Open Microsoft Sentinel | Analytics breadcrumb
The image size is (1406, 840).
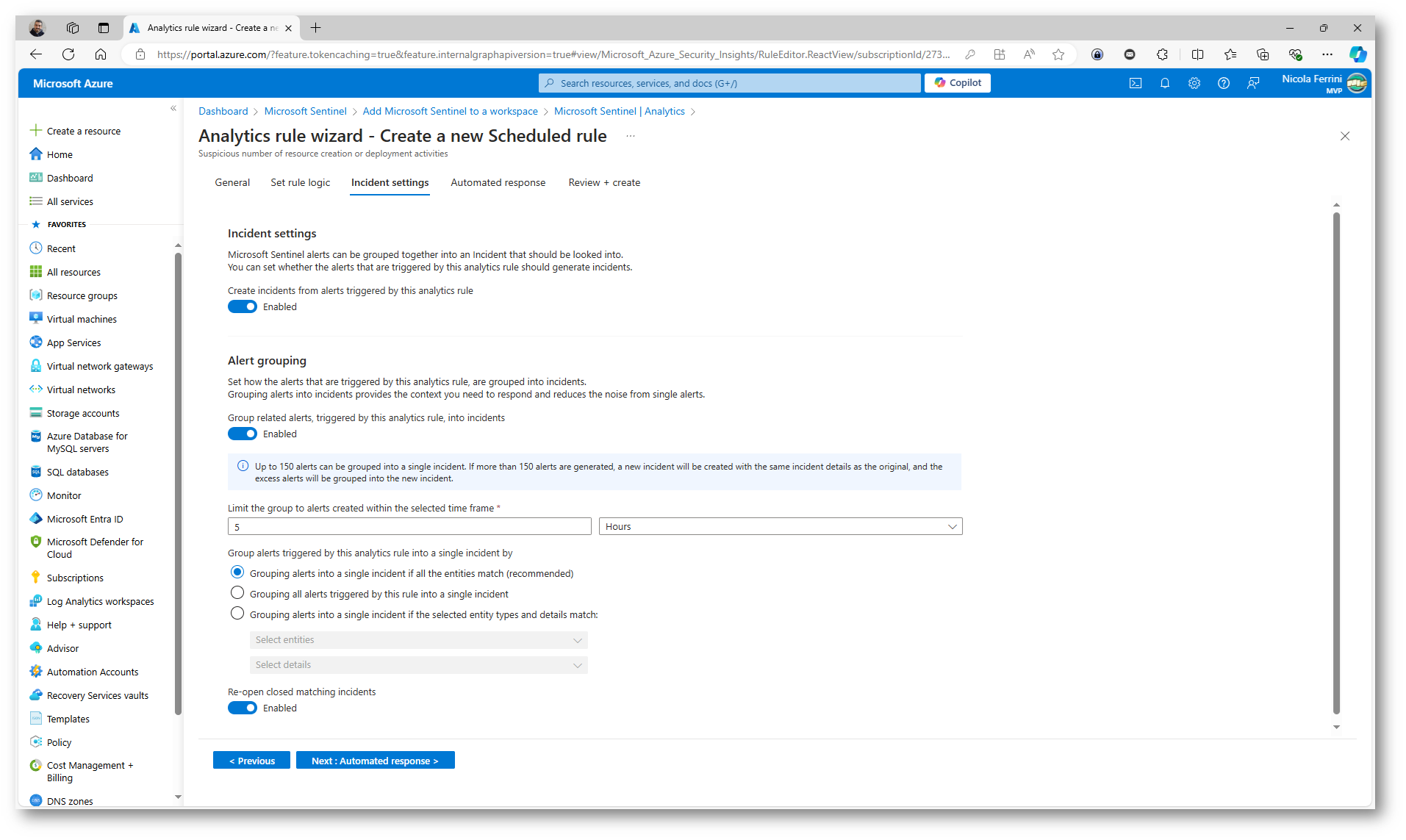[619, 111]
